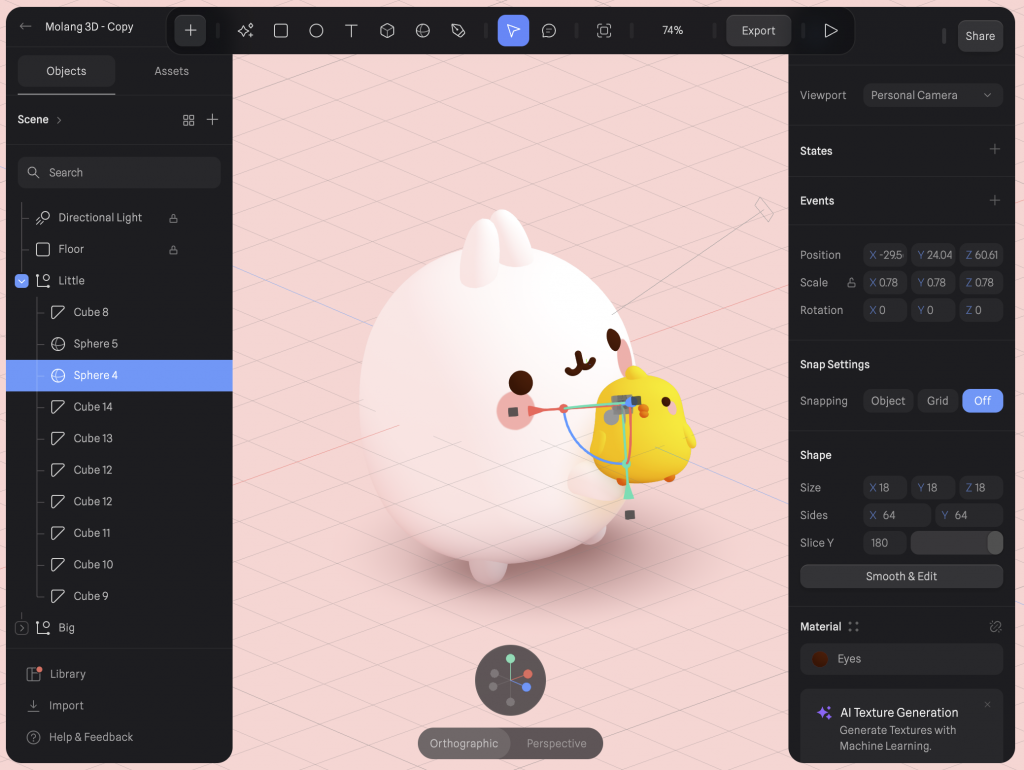
Task: Select the Comment tool
Action: 549,31
